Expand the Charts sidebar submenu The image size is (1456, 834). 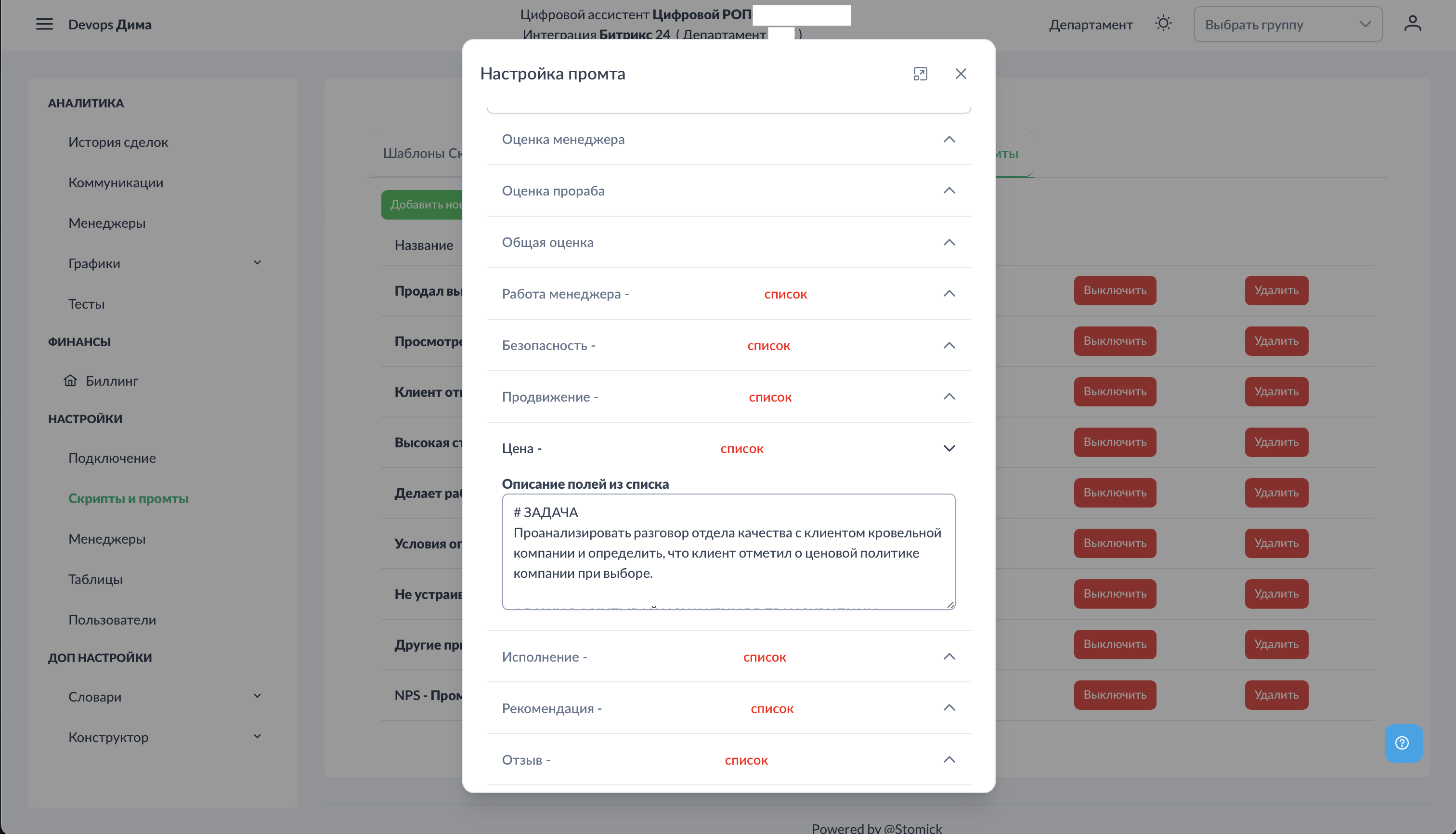(257, 263)
